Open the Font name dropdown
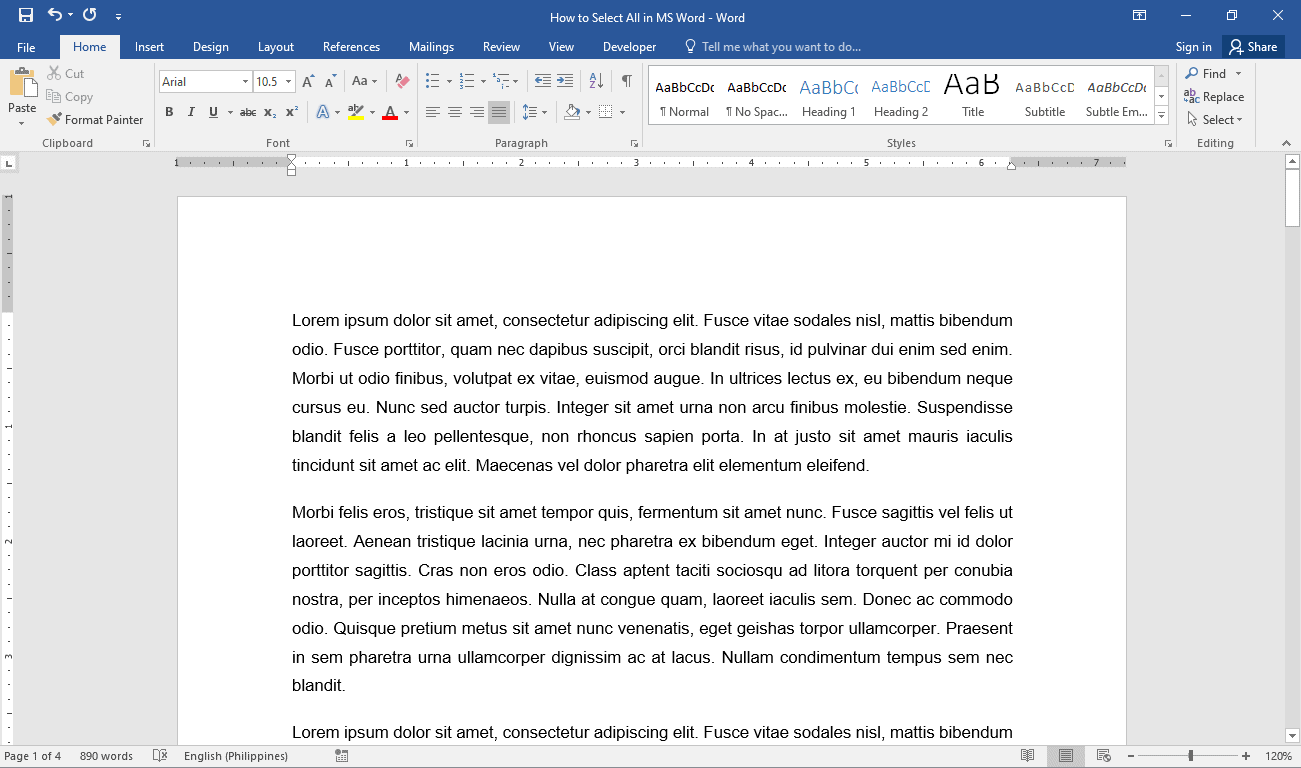The height and width of the screenshot is (768, 1301). 245,80
